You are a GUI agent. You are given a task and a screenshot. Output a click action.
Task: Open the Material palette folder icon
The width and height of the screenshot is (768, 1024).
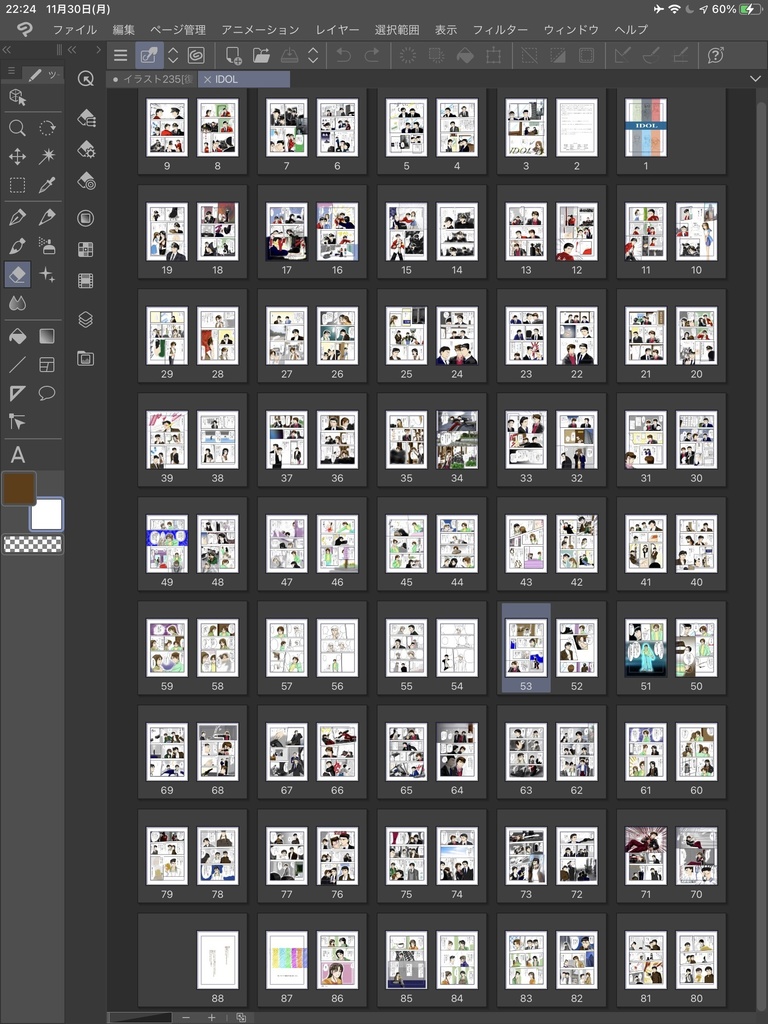click(x=86, y=358)
